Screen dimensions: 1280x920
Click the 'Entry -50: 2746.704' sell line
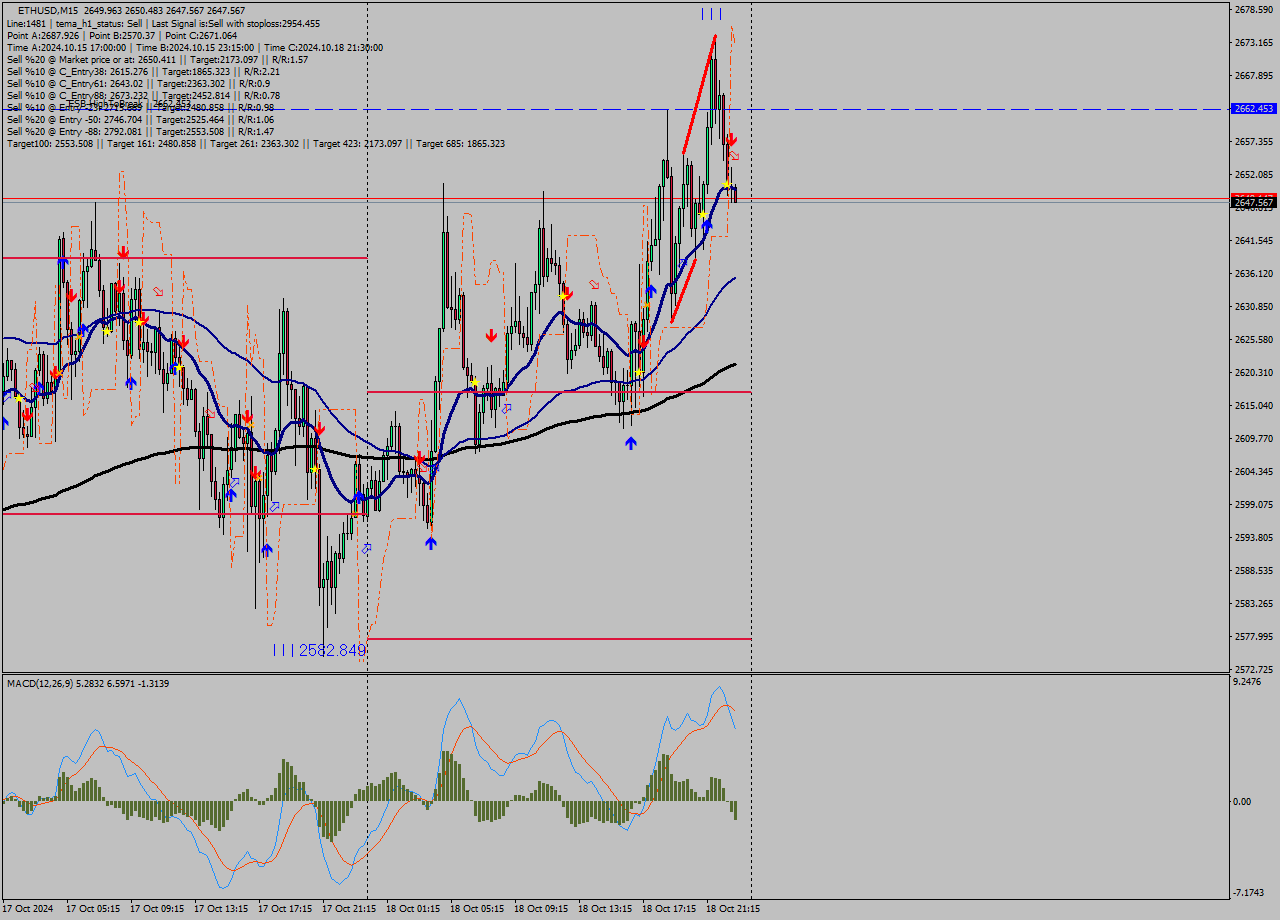coord(140,119)
